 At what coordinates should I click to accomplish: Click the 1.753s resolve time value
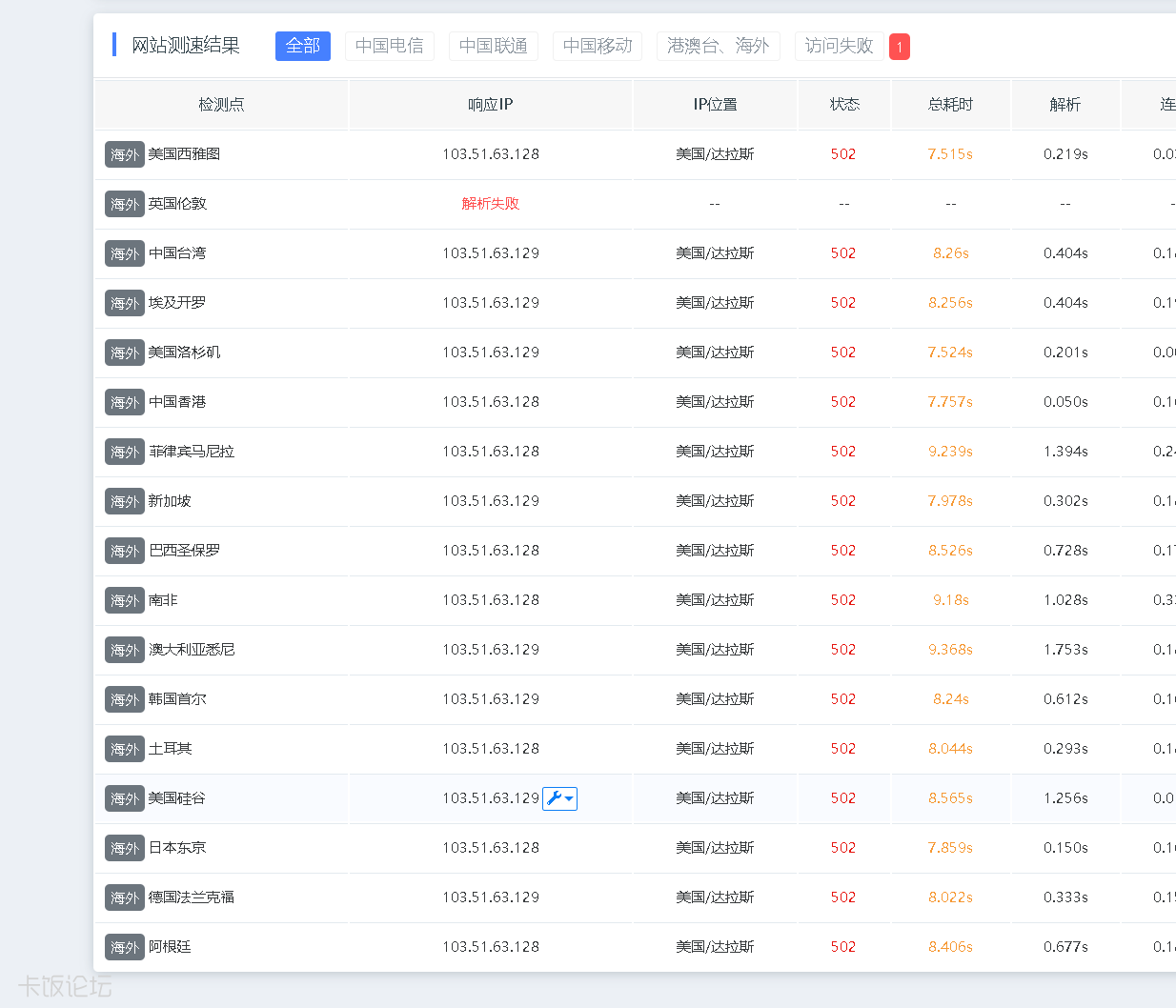click(1065, 650)
